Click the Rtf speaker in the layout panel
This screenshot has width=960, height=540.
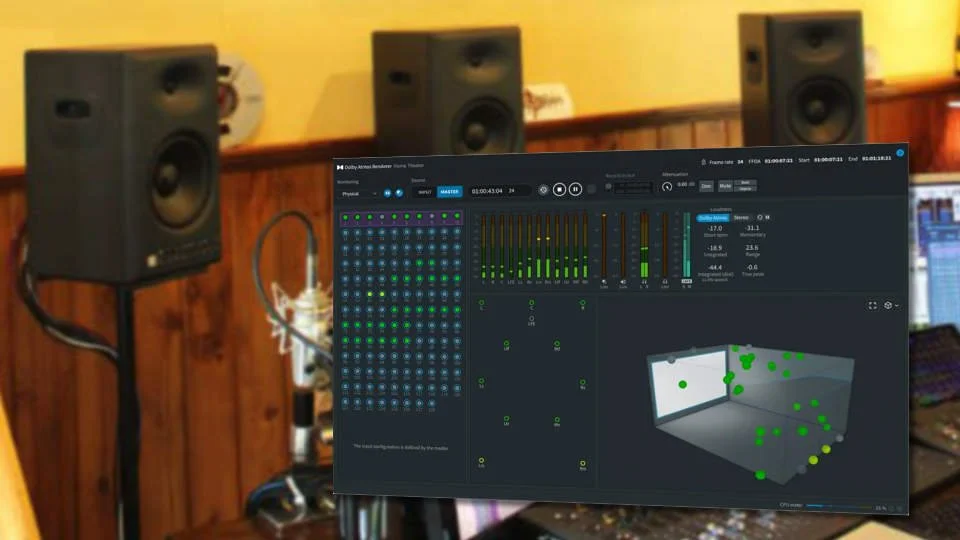pyautogui.click(x=557, y=345)
